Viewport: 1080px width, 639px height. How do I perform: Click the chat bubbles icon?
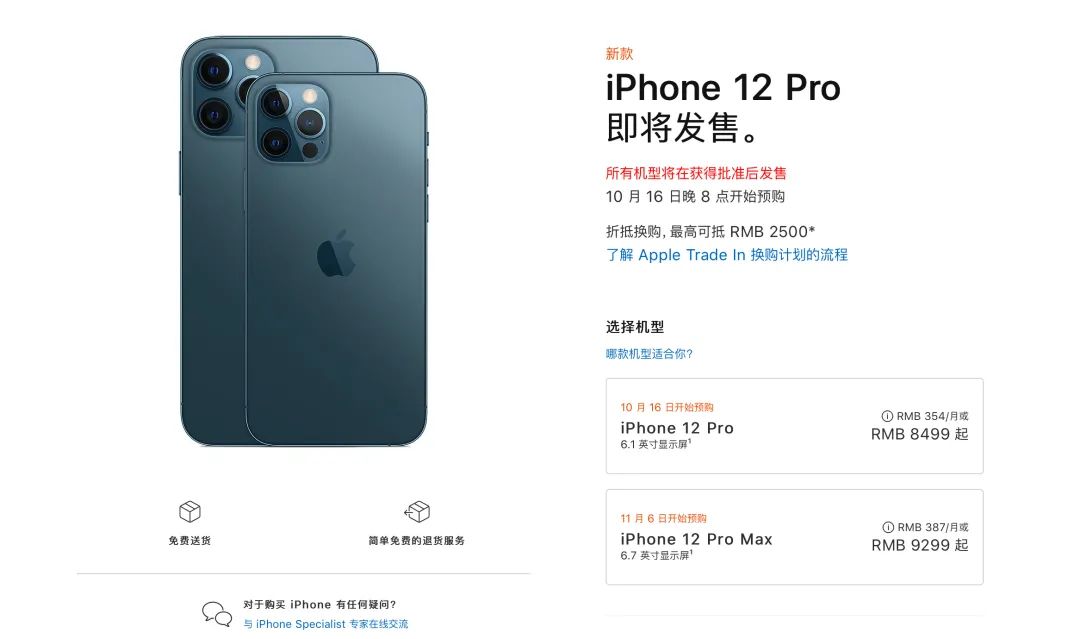pos(217,614)
